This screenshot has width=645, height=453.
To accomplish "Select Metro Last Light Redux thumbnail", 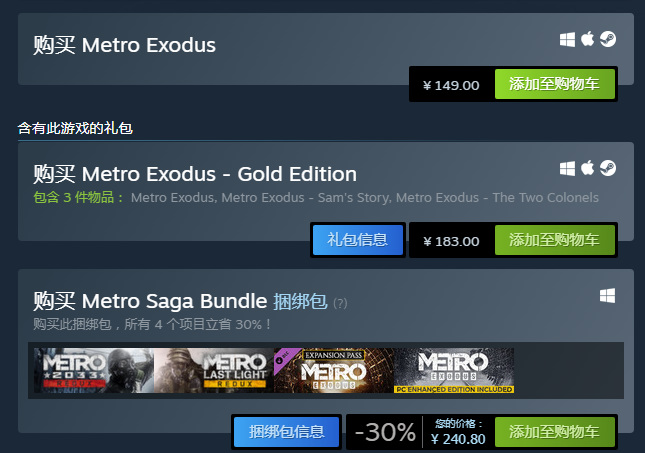I will tap(213, 370).
